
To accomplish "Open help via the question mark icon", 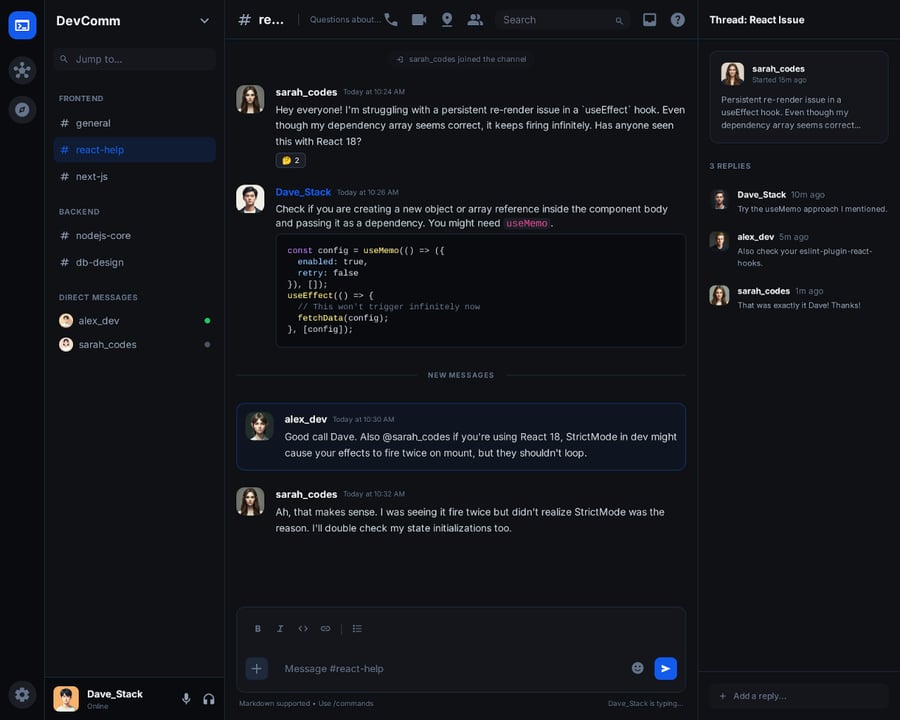I will coord(678,20).
